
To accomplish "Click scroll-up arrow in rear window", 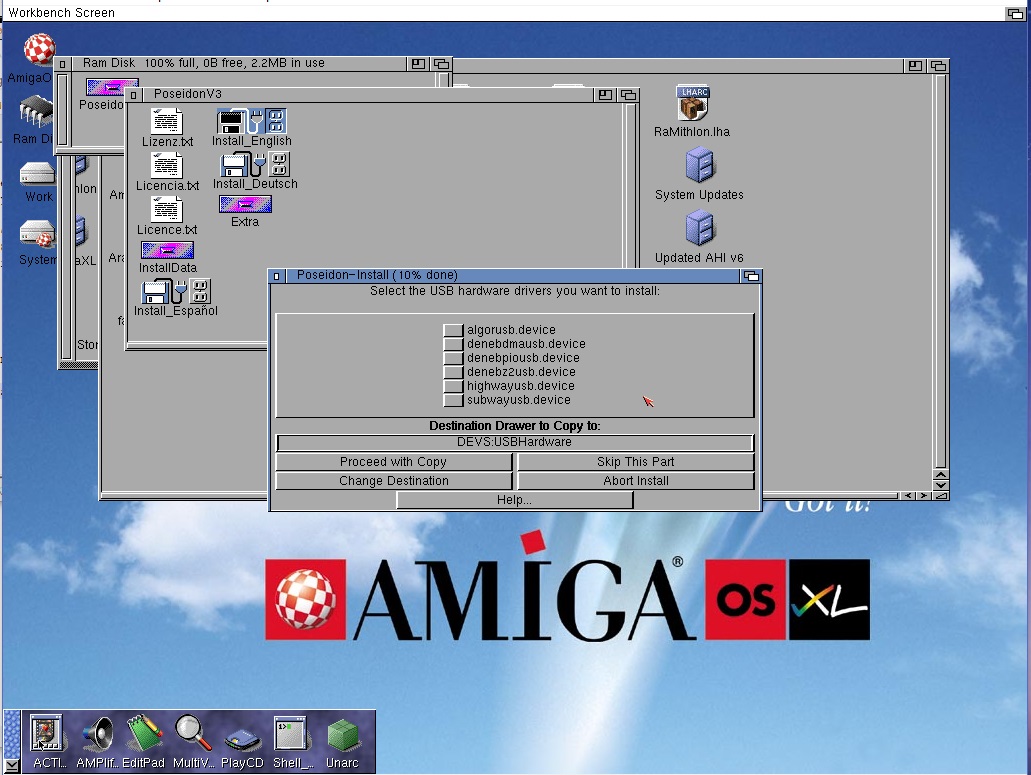I will point(941,475).
